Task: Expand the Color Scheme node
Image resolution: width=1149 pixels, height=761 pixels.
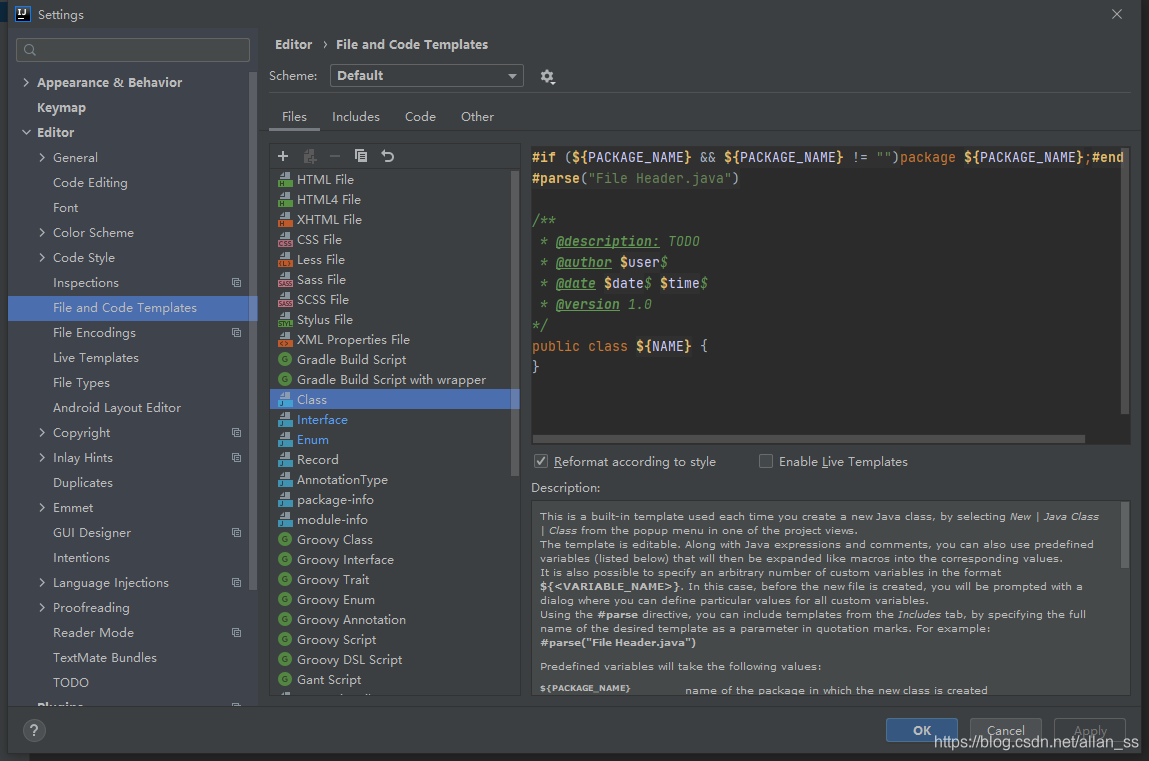Action: click(x=42, y=232)
